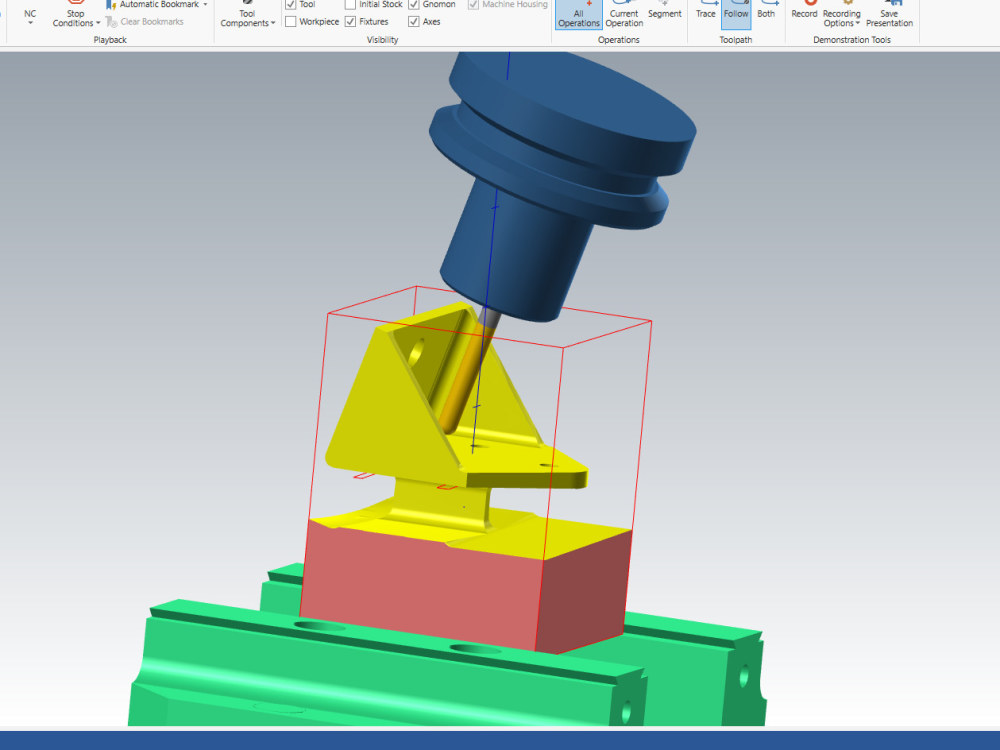Screen dimensions: 1000x750
Task: Select the Segment operations mode
Action: click(664, 13)
